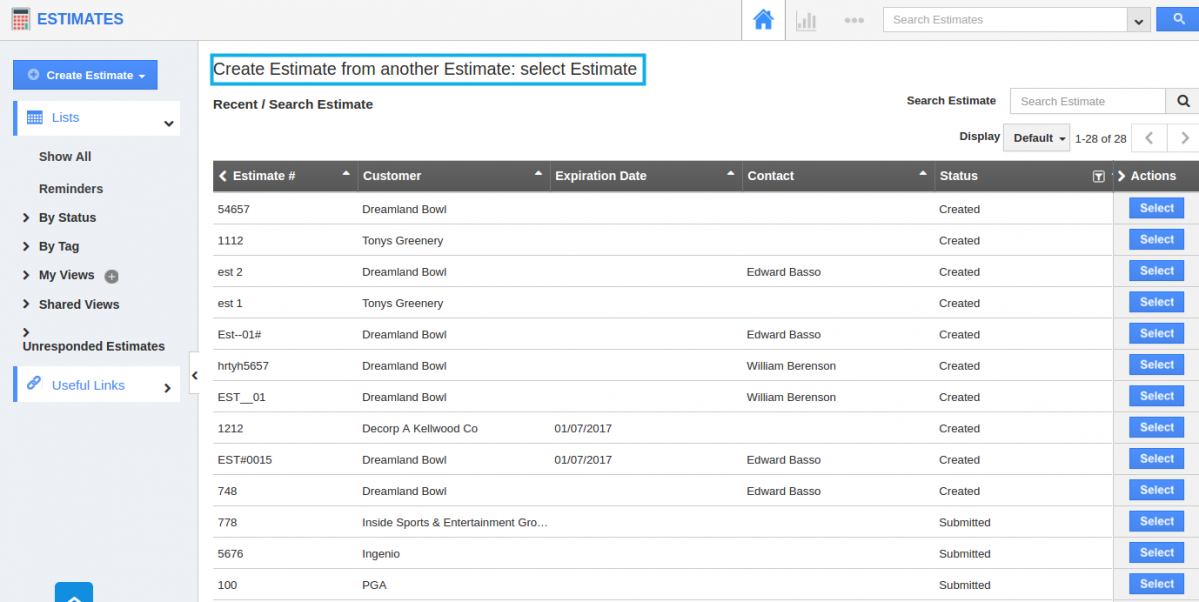Image resolution: width=1199 pixels, height=602 pixels.
Task: Click 01/07/2017 date in row 1212
Action: coord(583,428)
